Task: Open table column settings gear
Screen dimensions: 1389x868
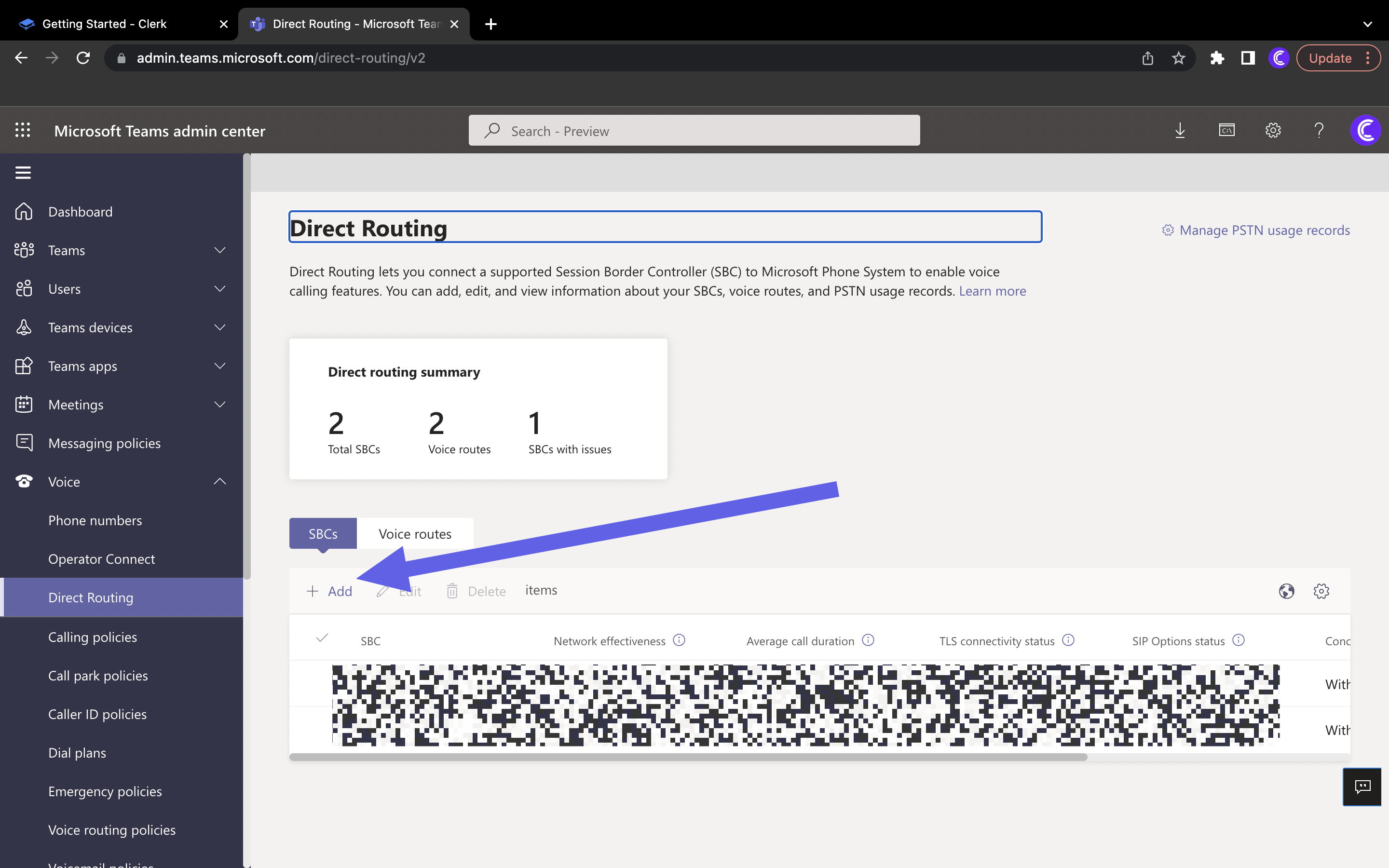Action: (1321, 591)
